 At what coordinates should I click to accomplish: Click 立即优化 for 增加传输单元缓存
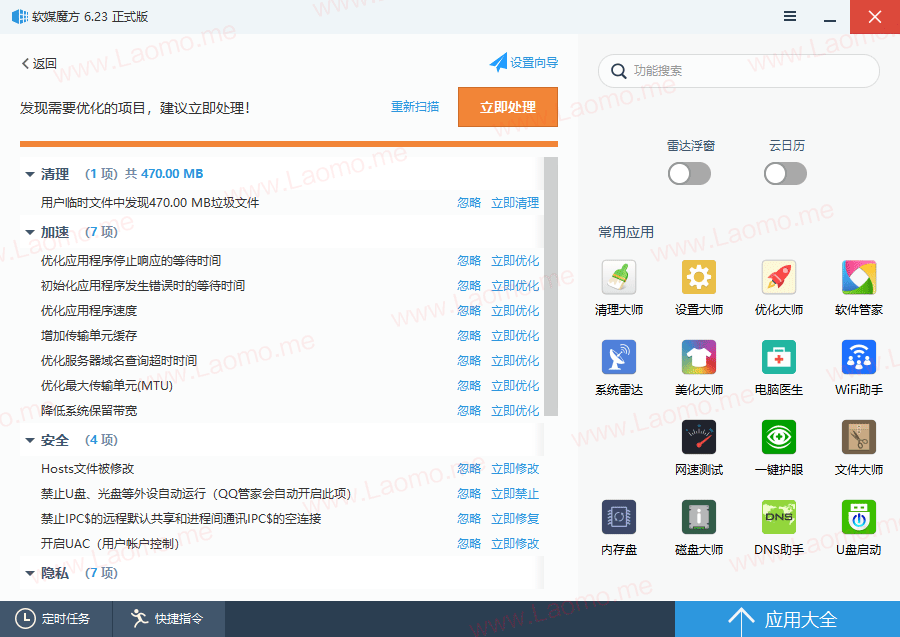click(x=515, y=336)
